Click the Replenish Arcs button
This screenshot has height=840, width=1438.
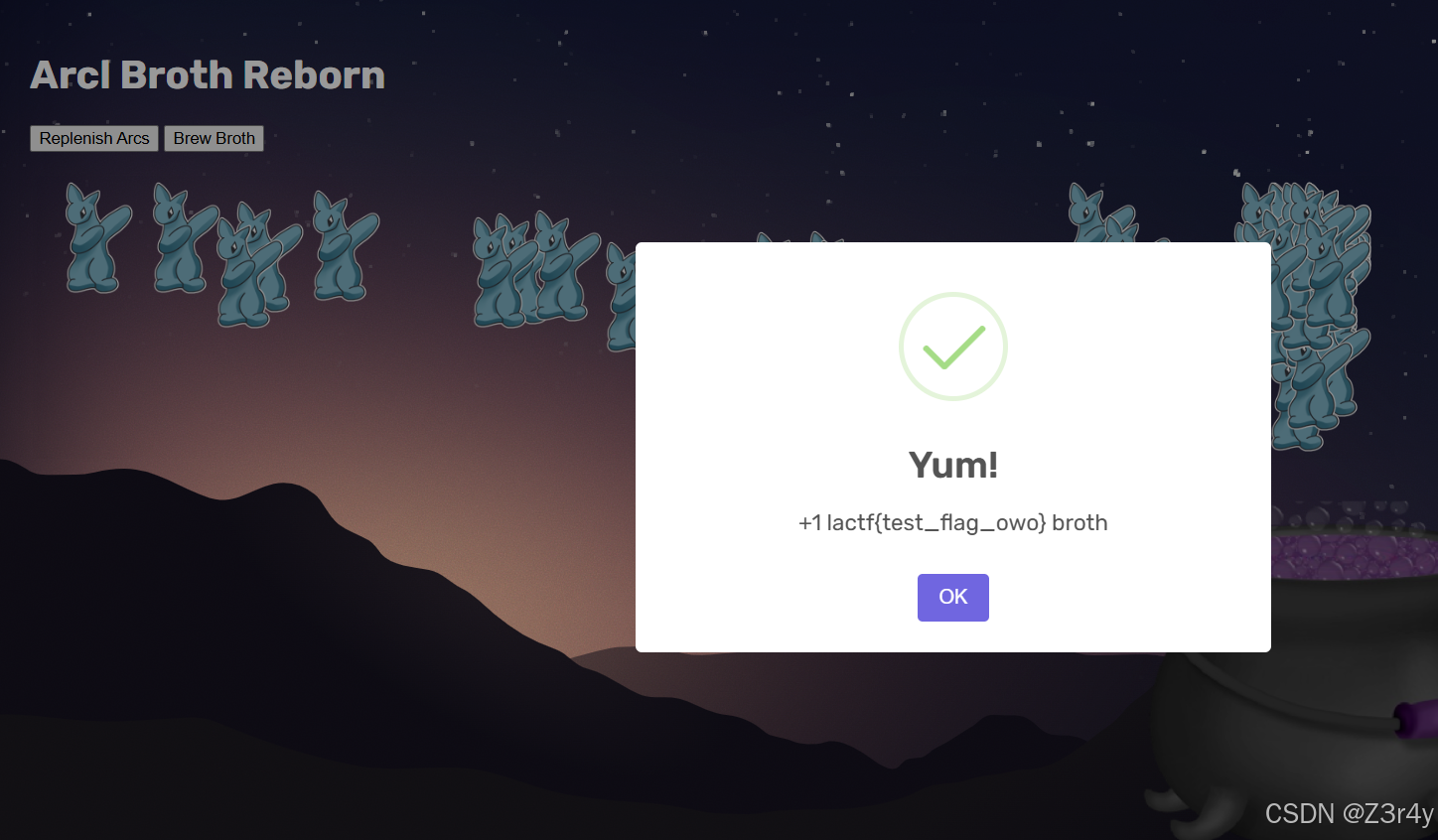click(94, 138)
